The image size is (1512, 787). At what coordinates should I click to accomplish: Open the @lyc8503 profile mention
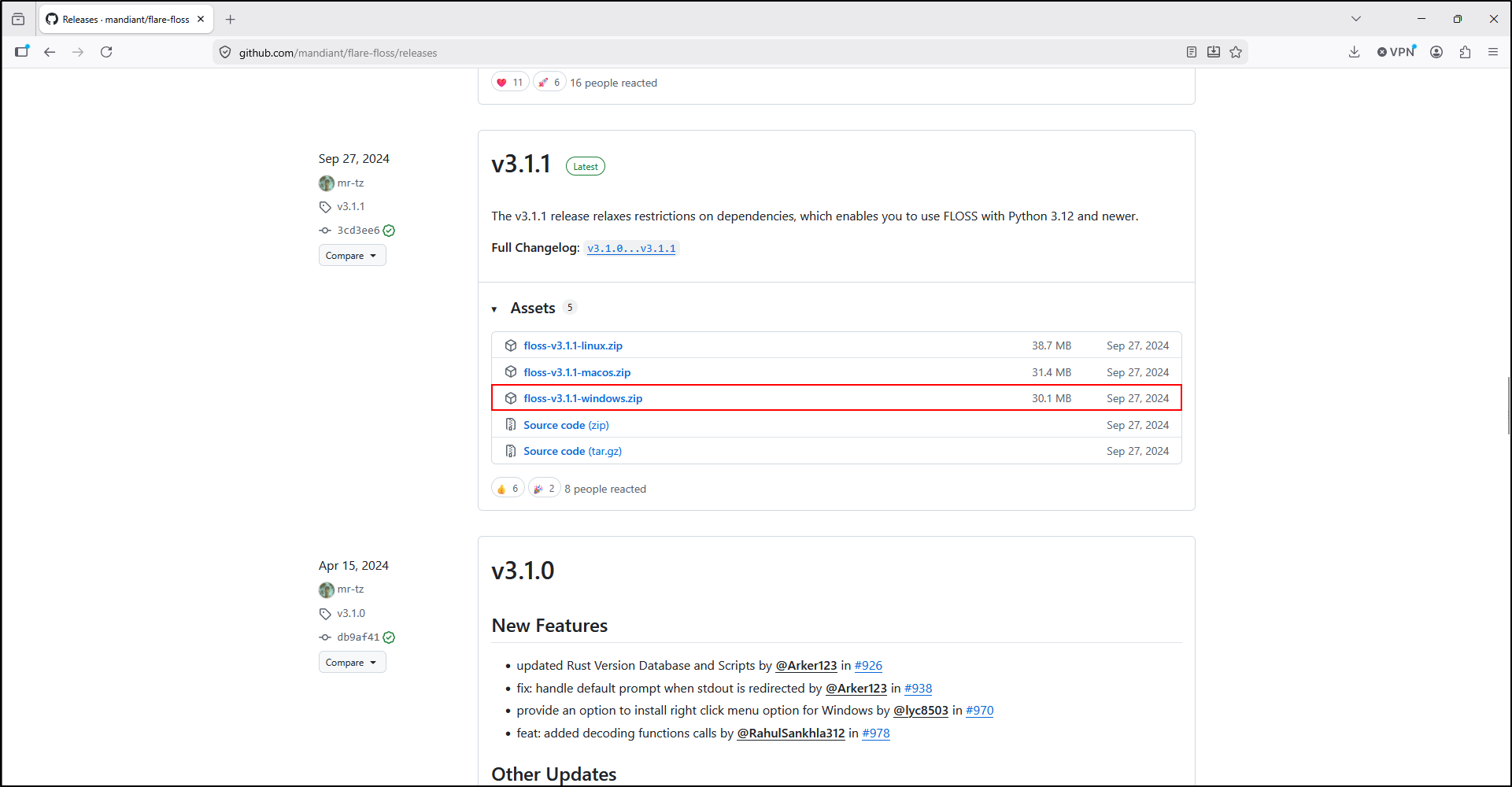[921, 711]
